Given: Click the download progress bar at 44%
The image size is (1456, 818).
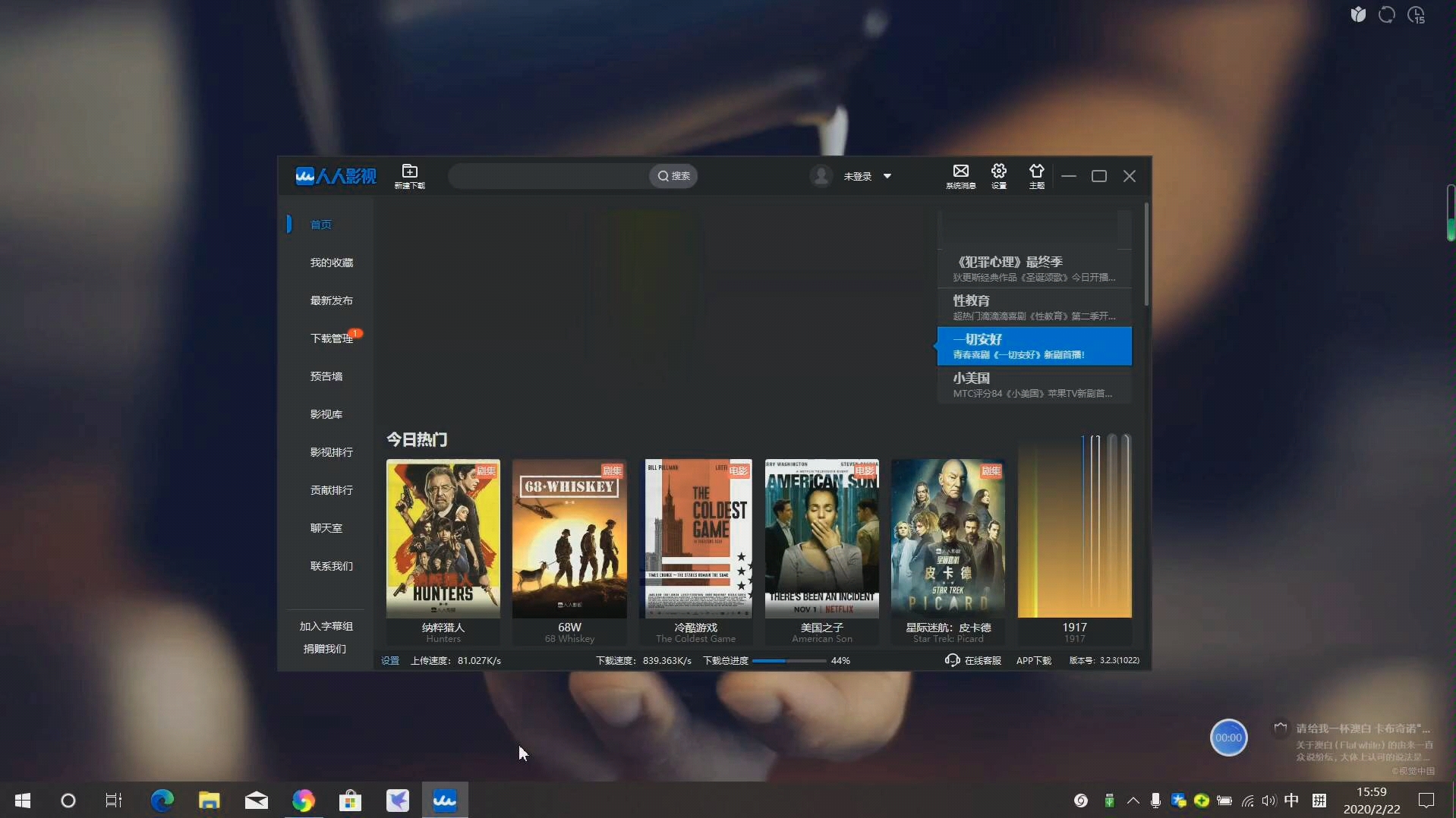Looking at the screenshot, I should pyautogui.click(x=789, y=661).
